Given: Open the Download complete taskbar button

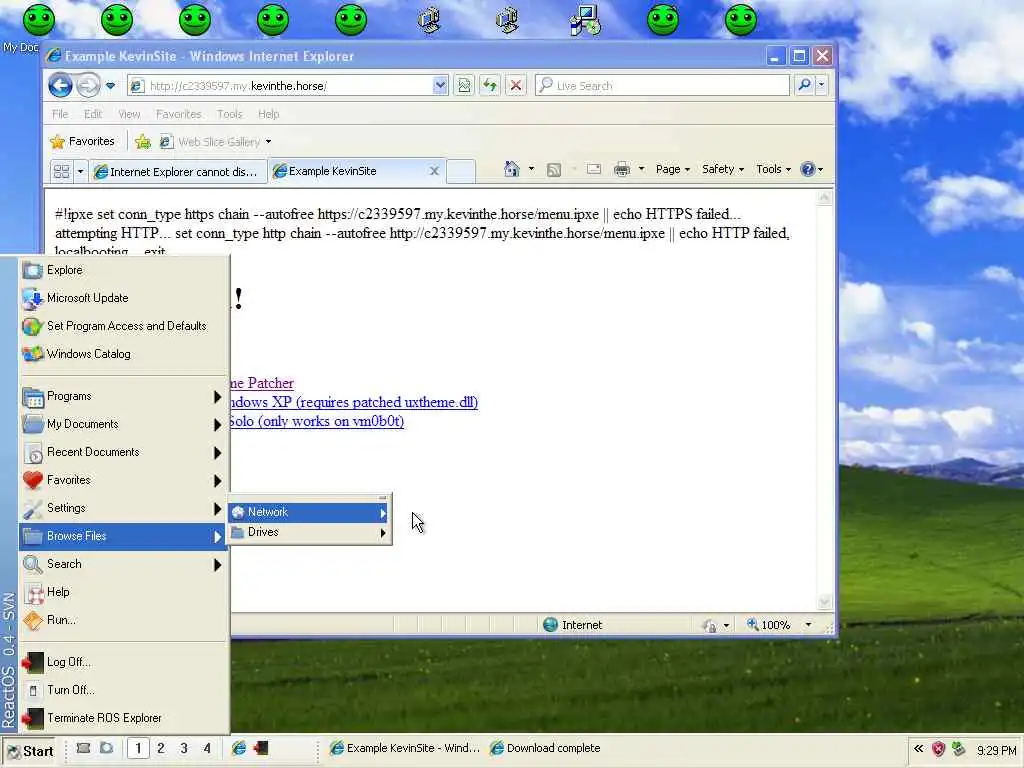Looking at the screenshot, I should point(547,748).
